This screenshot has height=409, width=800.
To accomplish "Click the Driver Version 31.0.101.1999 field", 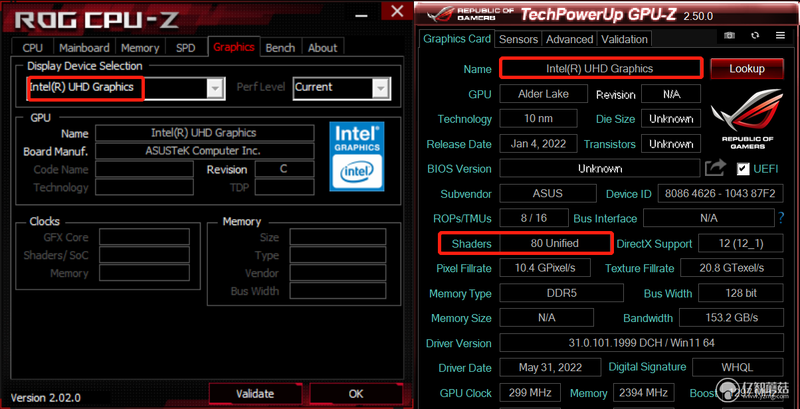I will click(641, 343).
